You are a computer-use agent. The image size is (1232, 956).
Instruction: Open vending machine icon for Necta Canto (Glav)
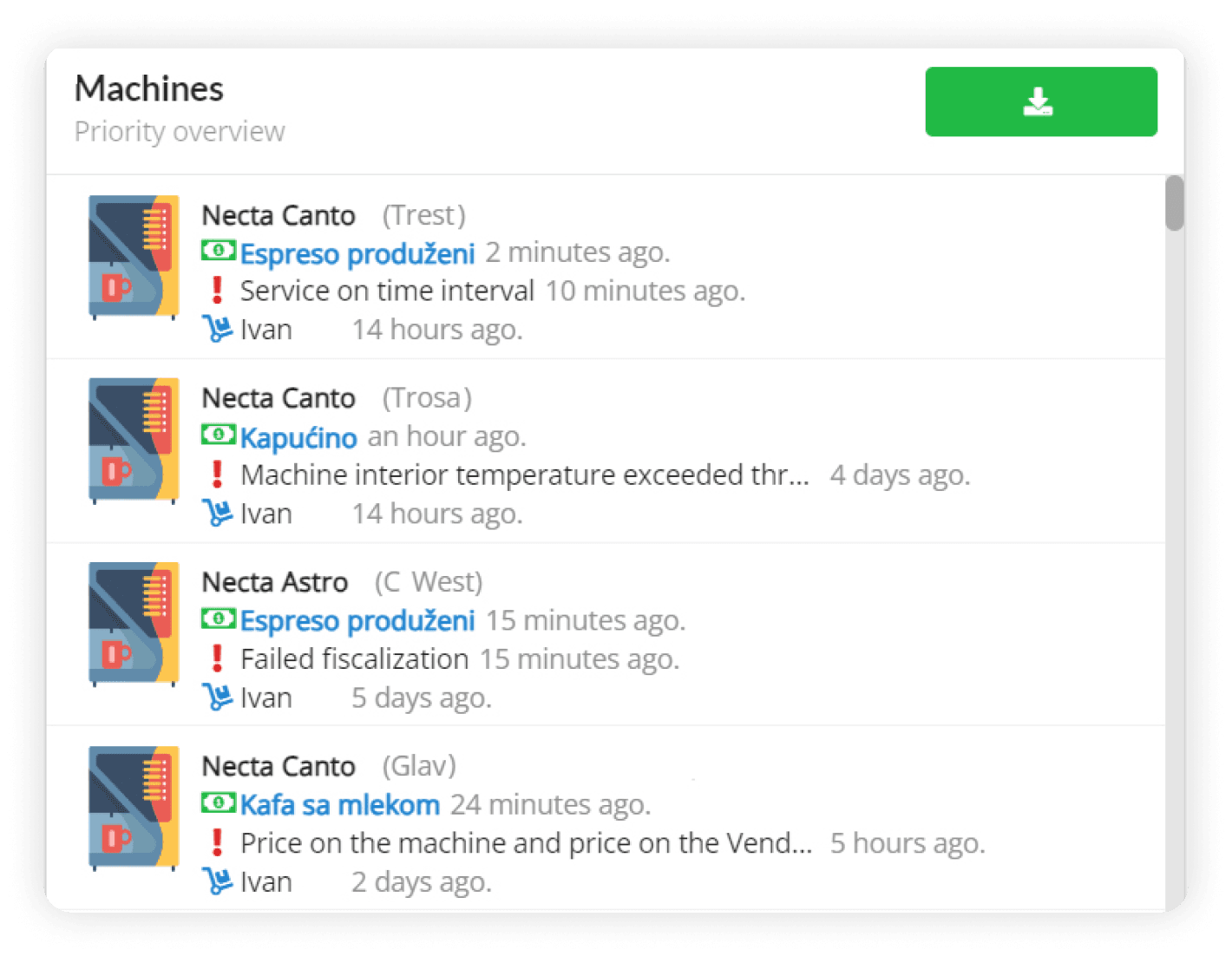click(x=134, y=809)
